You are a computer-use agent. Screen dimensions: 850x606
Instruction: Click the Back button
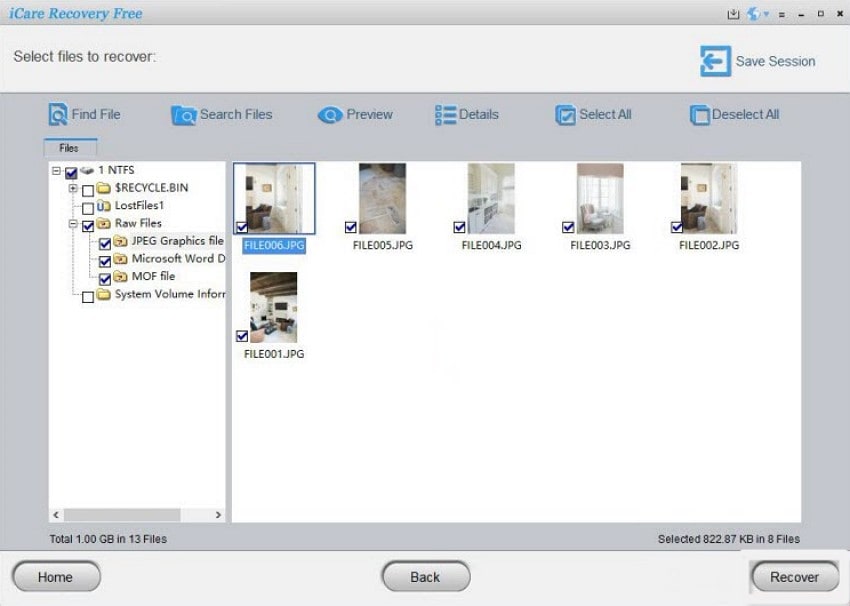[426, 577]
